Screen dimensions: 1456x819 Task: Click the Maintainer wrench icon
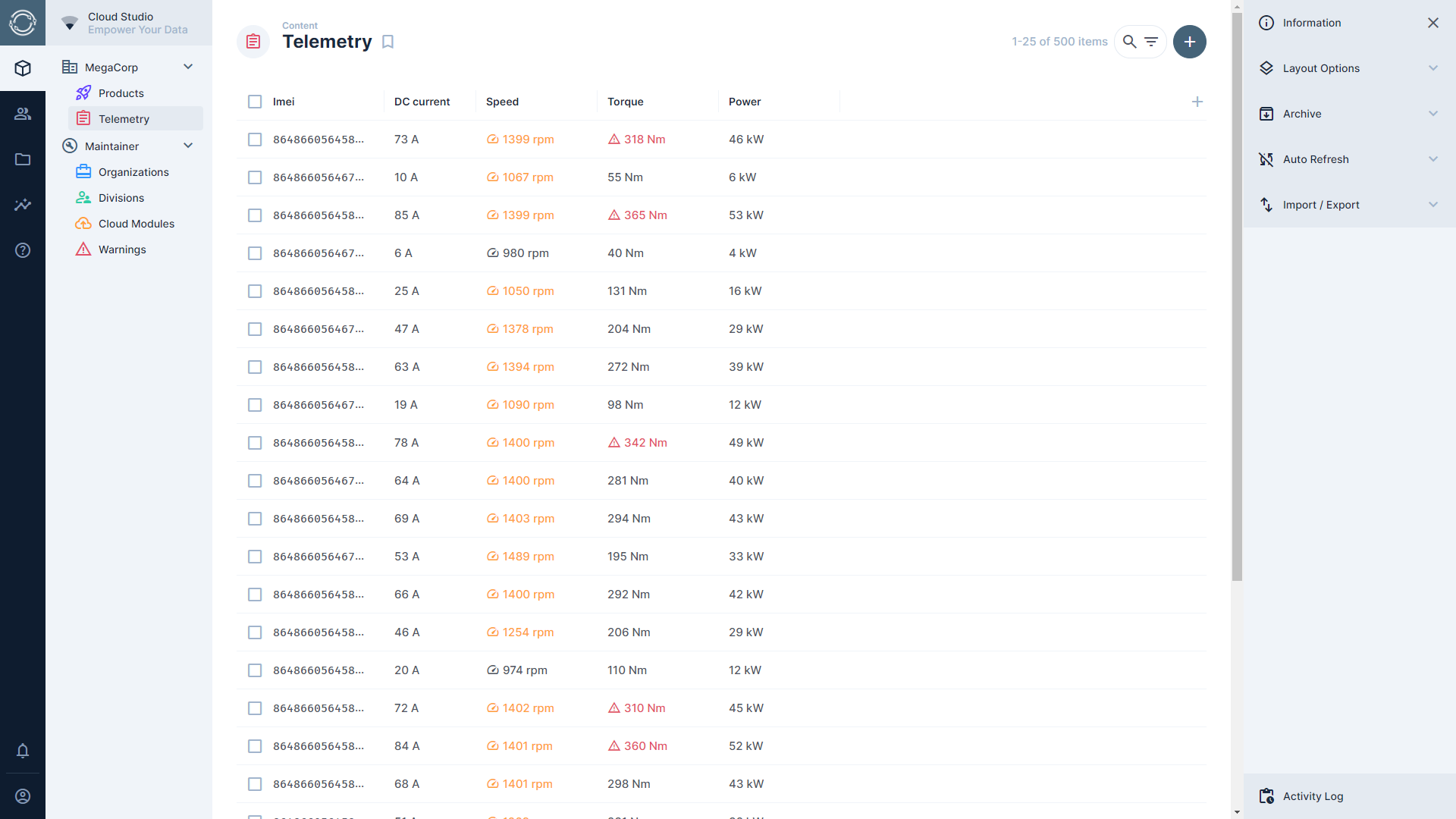[x=70, y=146]
